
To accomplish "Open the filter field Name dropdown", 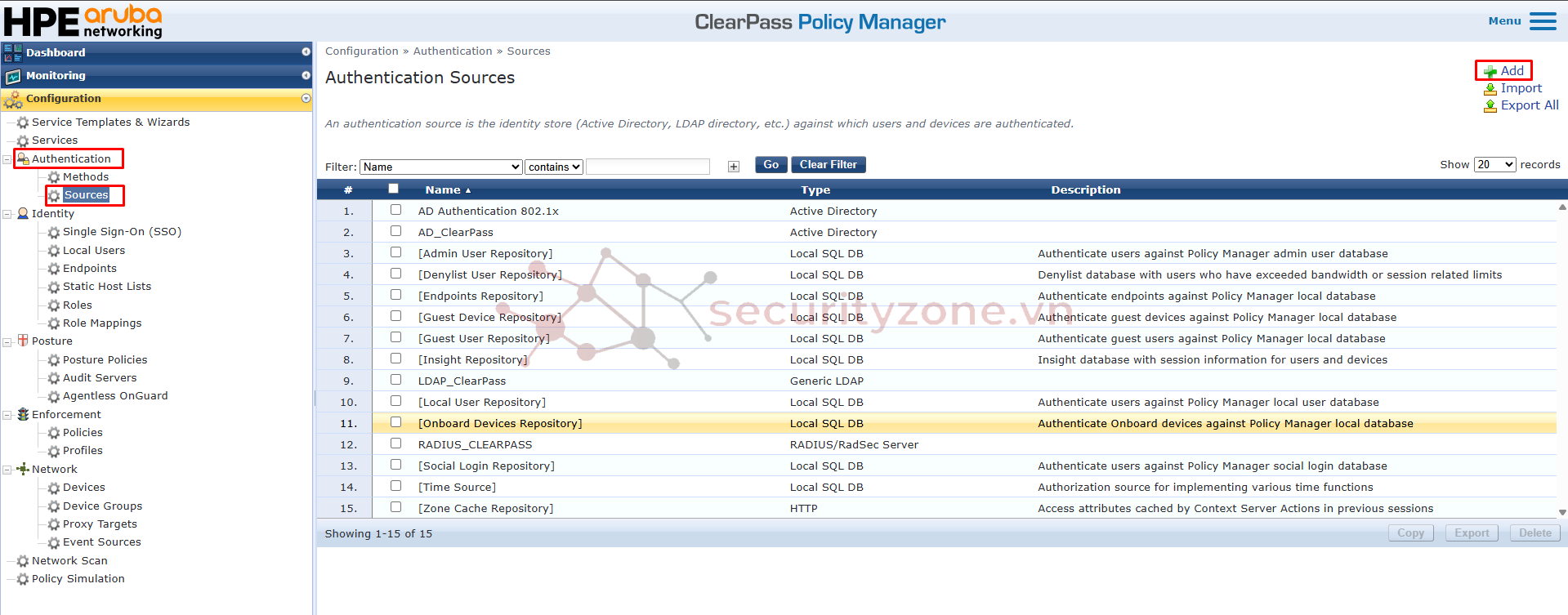I will 441,167.
